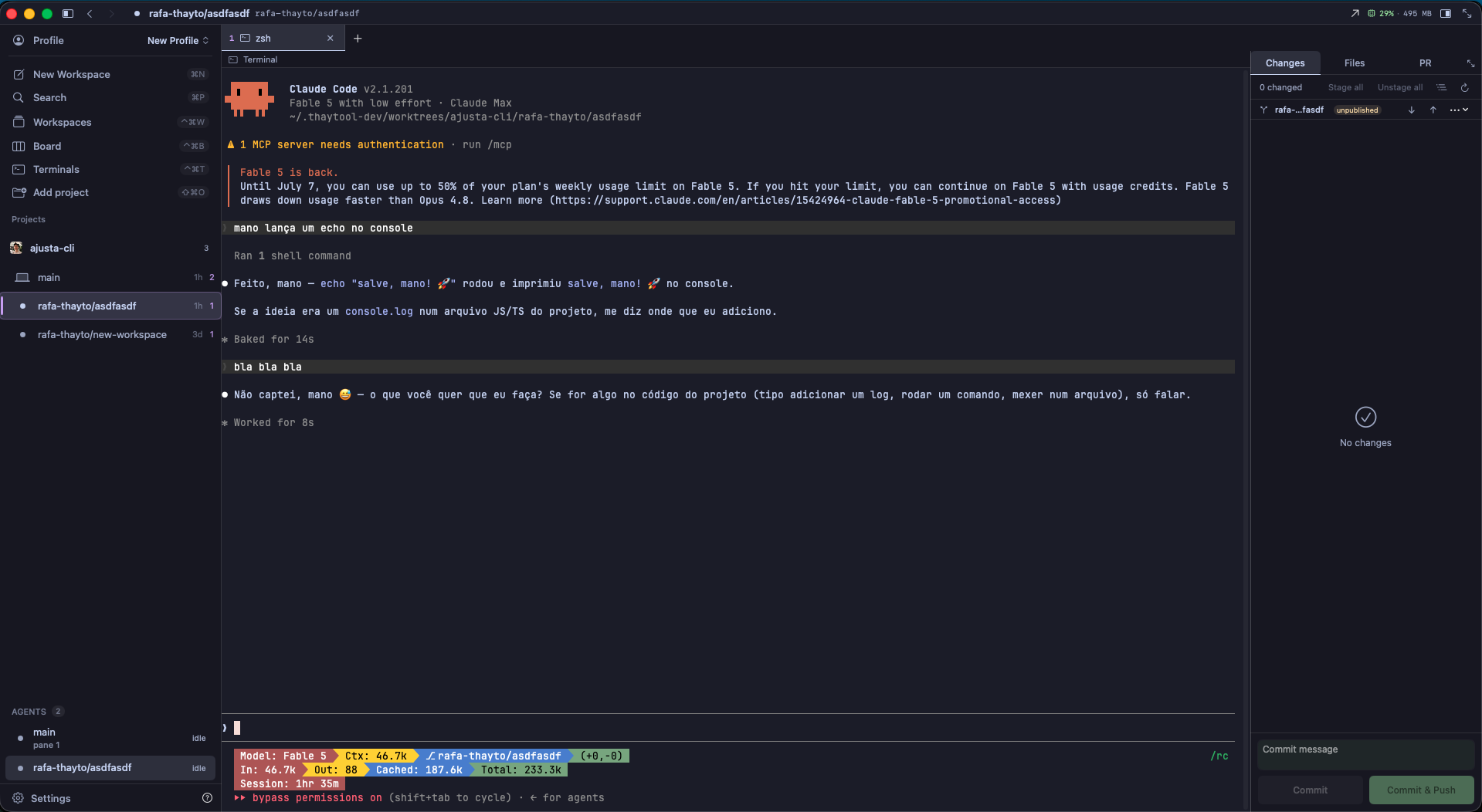Viewport: 1482px width, 812px height.
Task: Select the main pane 1 agent
Action: pos(110,738)
